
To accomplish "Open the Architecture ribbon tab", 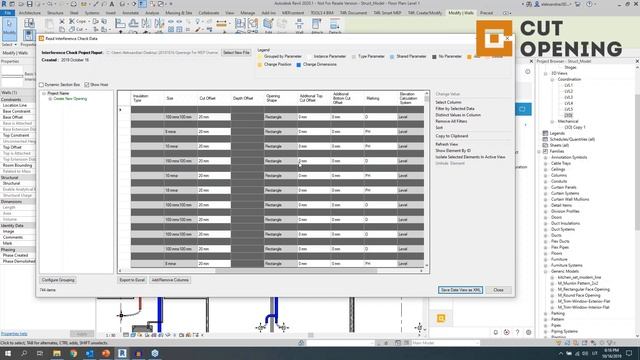I will tap(30, 13).
